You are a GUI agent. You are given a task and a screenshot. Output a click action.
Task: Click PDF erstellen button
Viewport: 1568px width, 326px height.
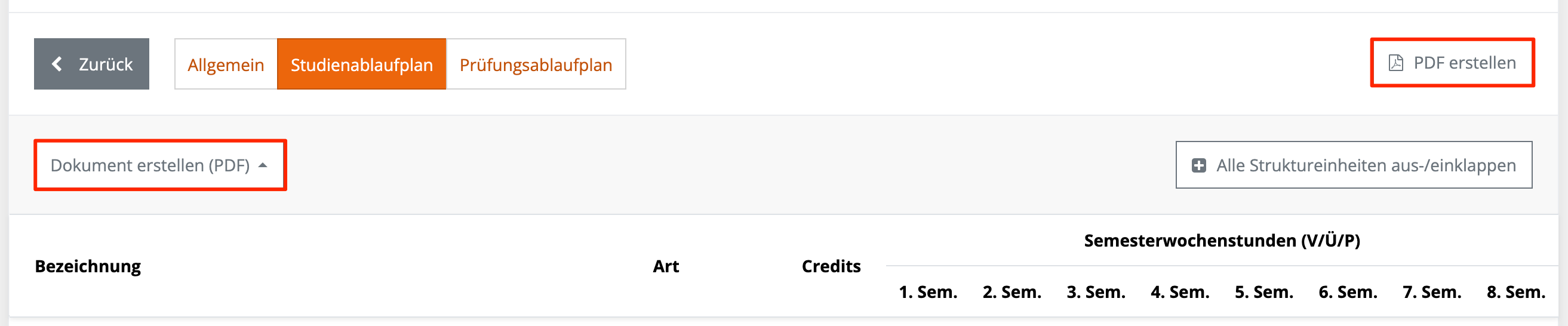click(x=1452, y=63)
